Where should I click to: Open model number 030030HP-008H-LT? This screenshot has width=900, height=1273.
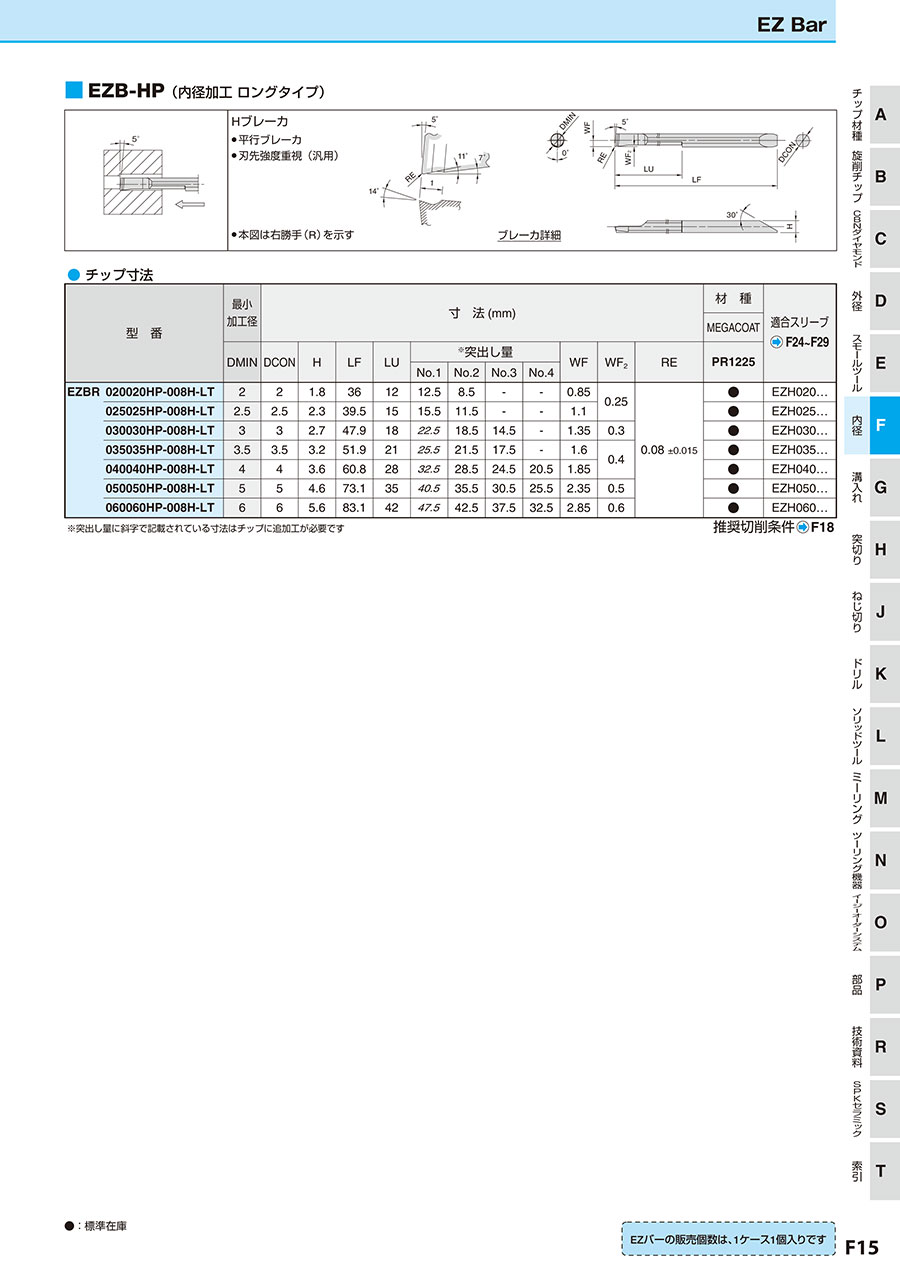160,431
